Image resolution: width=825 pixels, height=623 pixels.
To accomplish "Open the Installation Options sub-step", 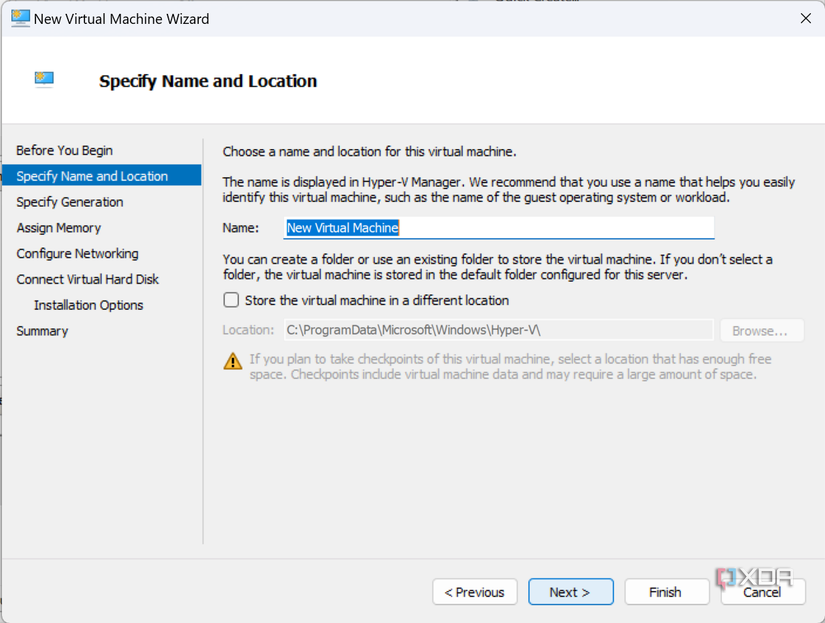I will pos(88,305).
